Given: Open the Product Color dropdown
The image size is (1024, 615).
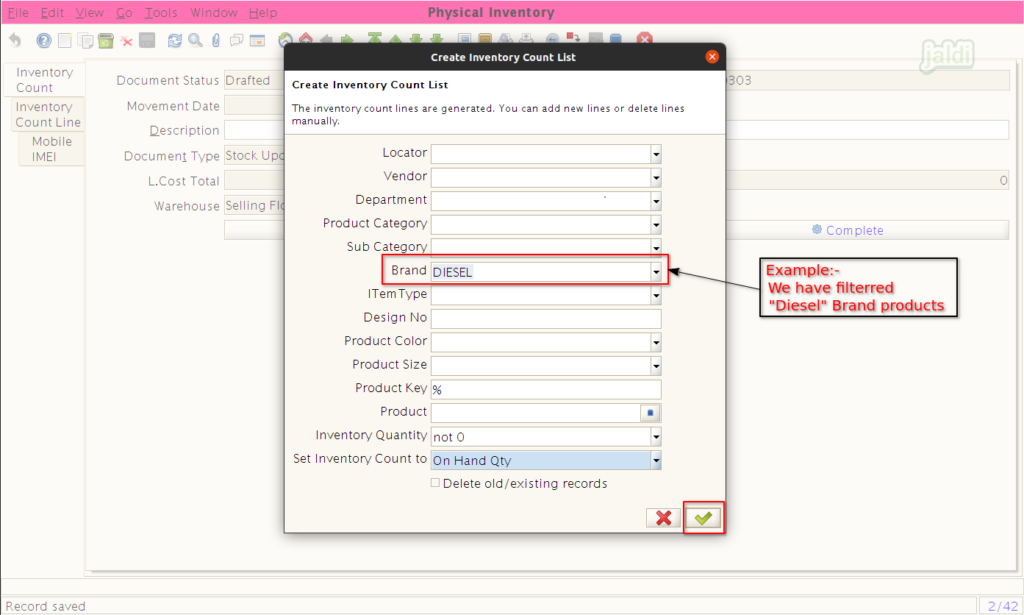Looking at the screenshot, I should coord(656,343).
